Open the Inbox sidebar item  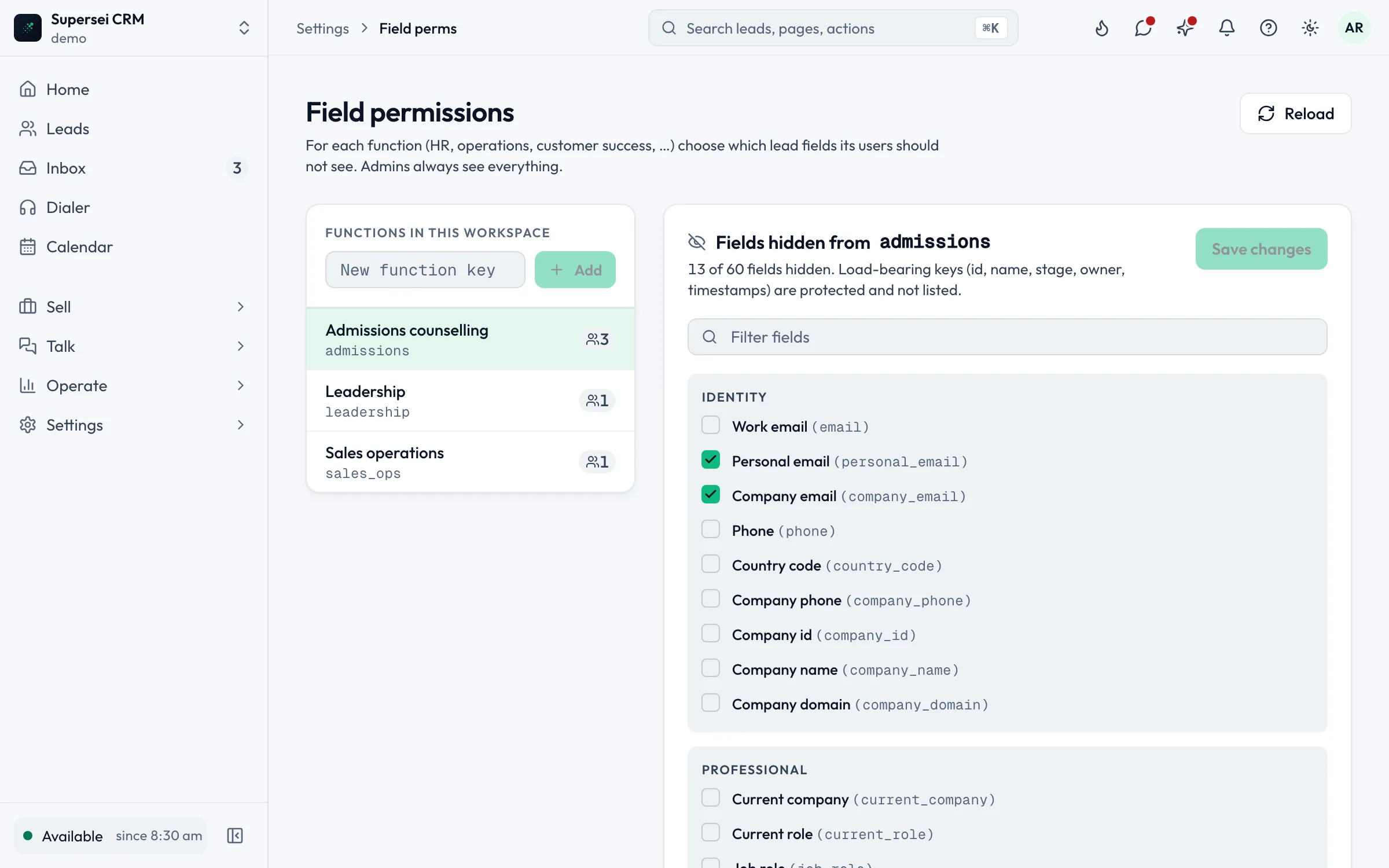[x=134, y=168]
